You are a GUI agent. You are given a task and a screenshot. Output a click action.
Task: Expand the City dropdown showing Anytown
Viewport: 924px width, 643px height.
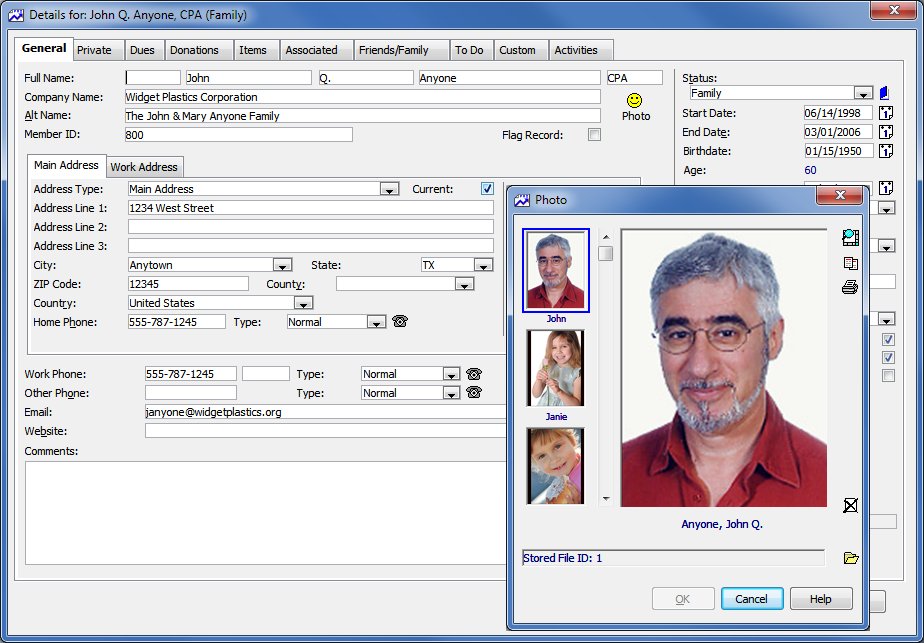coord(282,265)
